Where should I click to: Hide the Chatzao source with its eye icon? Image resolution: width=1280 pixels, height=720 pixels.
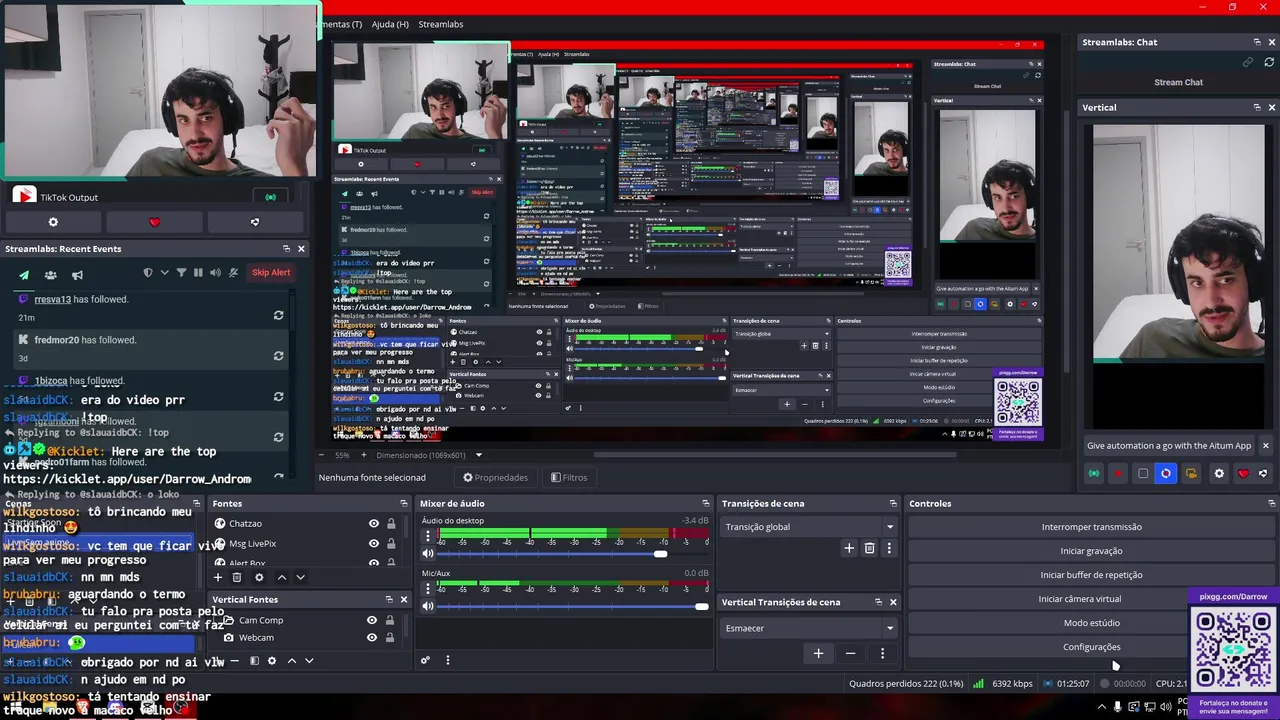374,524
